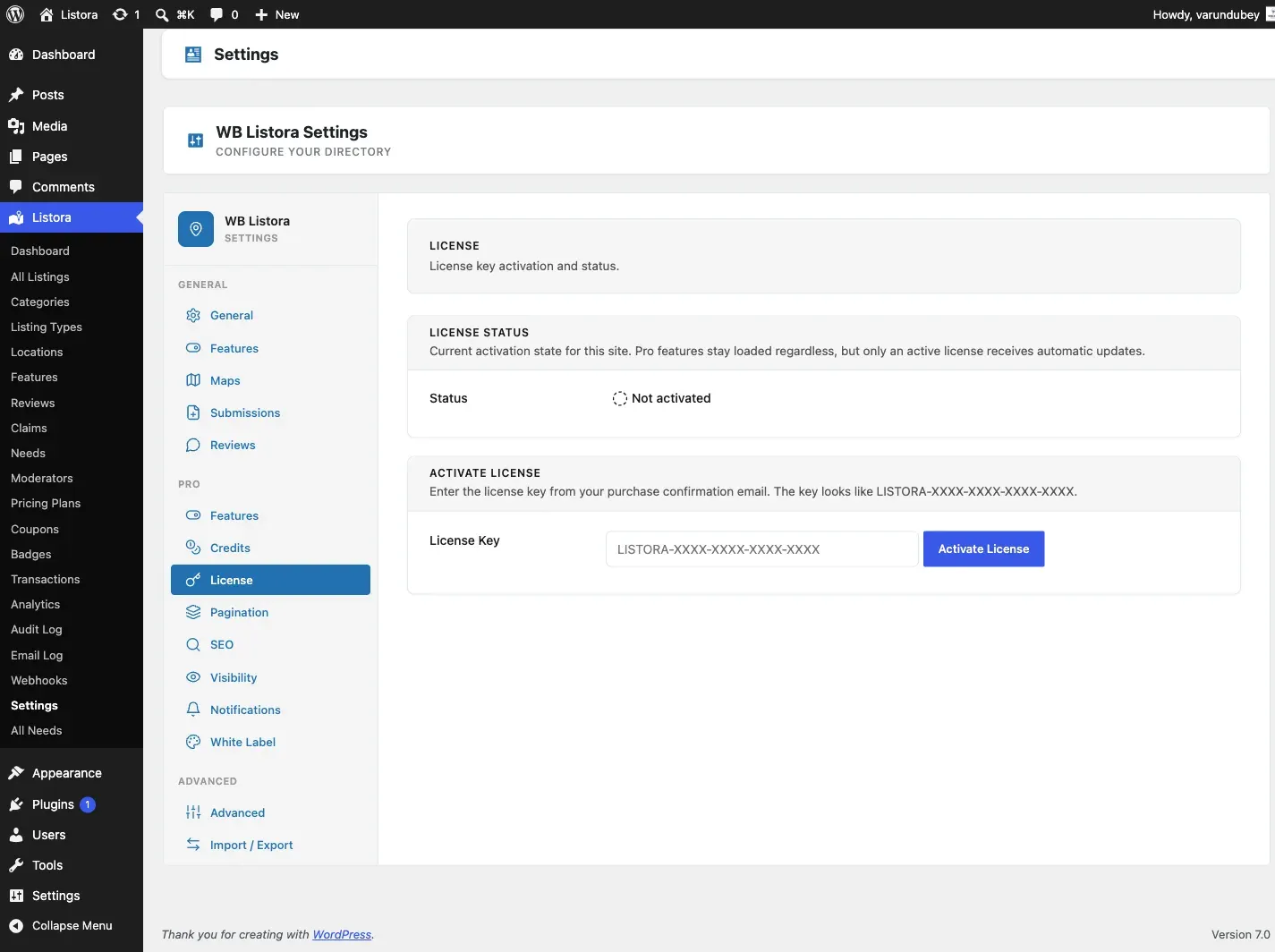Click the Notifications bell icon

(x=193, y=710)
